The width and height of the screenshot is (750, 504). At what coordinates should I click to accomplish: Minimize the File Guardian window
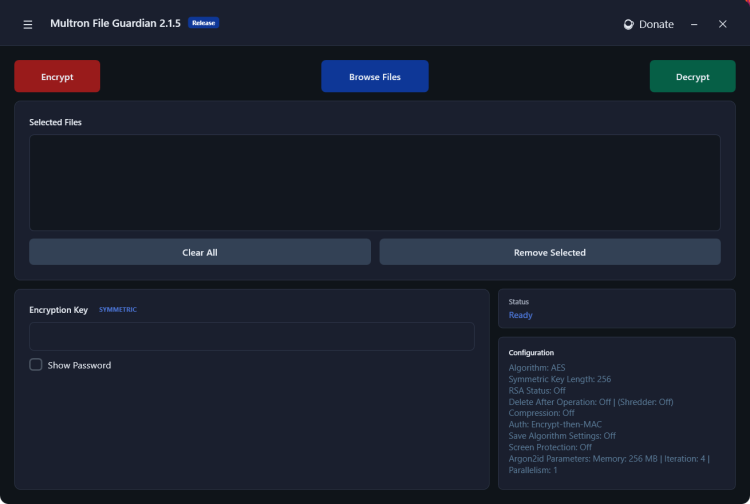[694, 24]
